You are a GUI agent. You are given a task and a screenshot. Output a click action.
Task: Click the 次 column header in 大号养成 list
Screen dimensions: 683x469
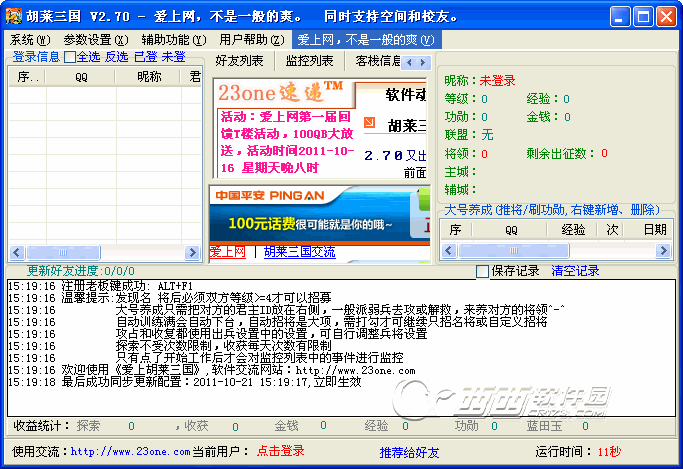click(x=611, y=229)
